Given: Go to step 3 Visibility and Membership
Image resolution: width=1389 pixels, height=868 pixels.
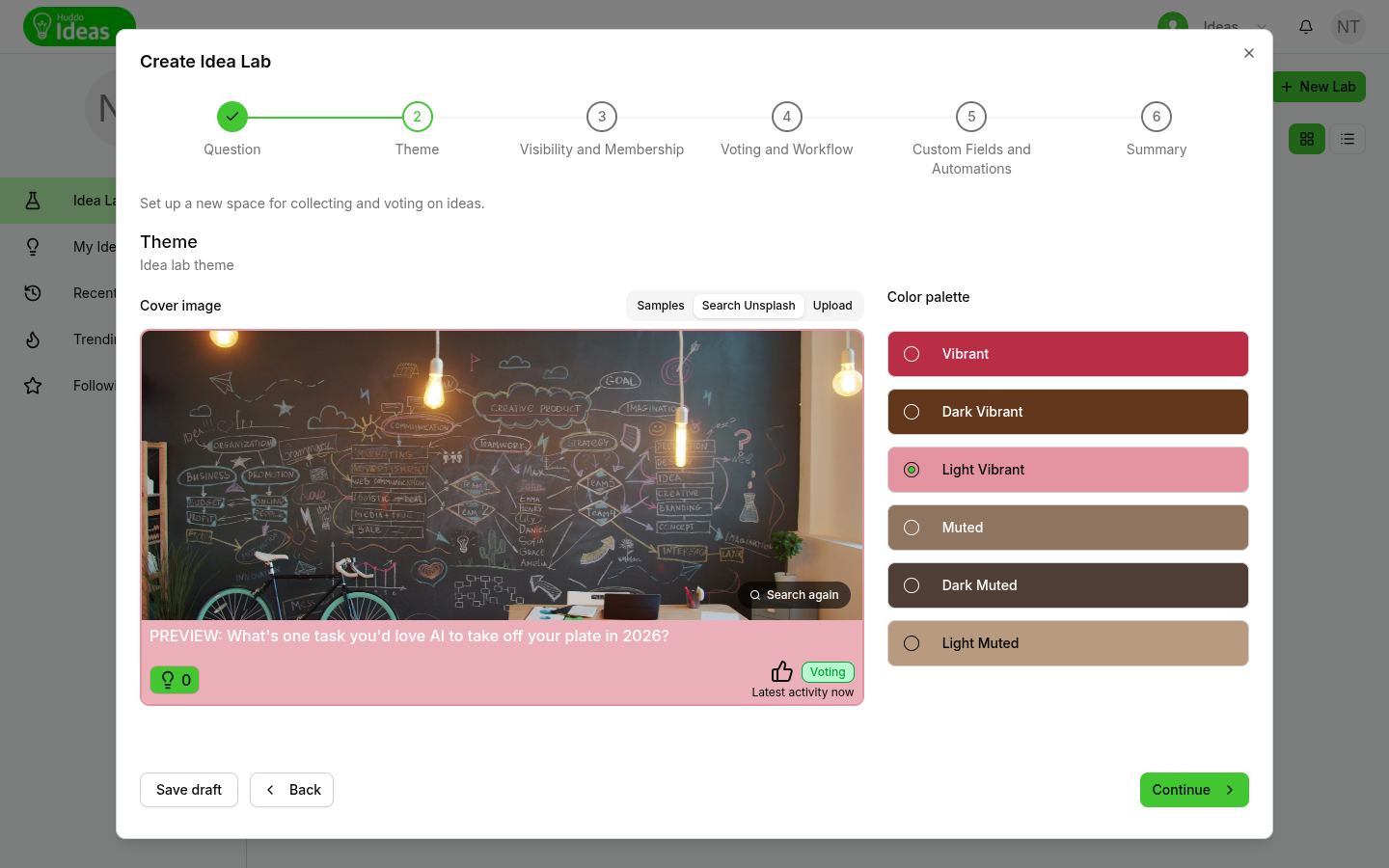Looking at the screenshot, I should (602, 117).
